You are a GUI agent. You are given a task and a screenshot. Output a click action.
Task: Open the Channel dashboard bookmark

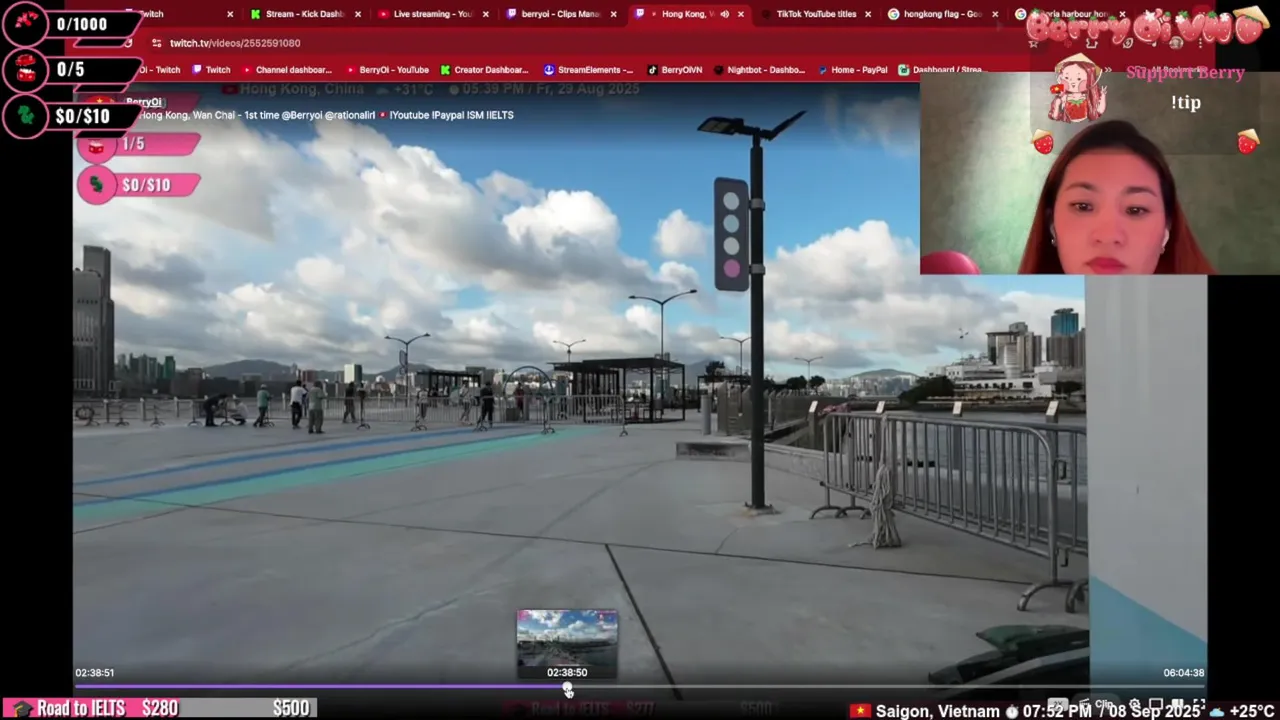(286, 70)
